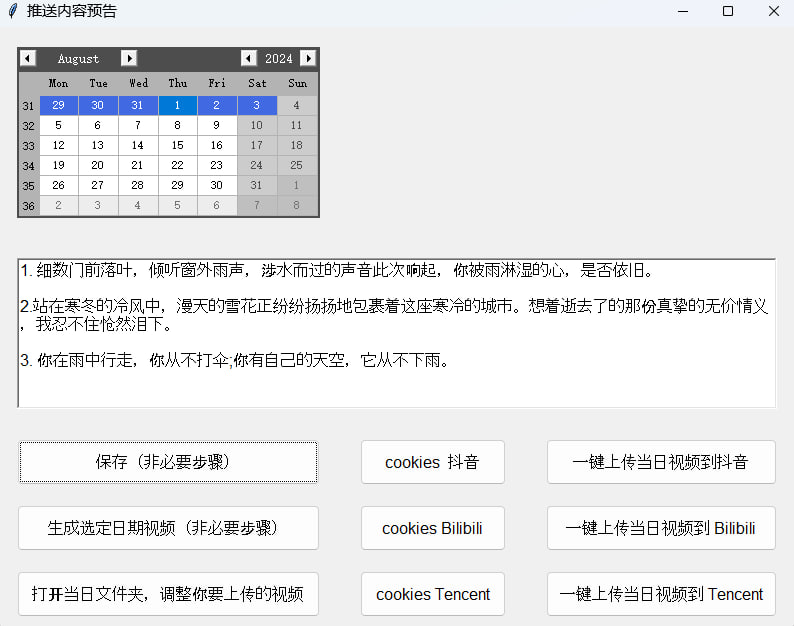The image size is (794, 626).
Task: Advance to the year after 2024
Action: coord(308,59)
